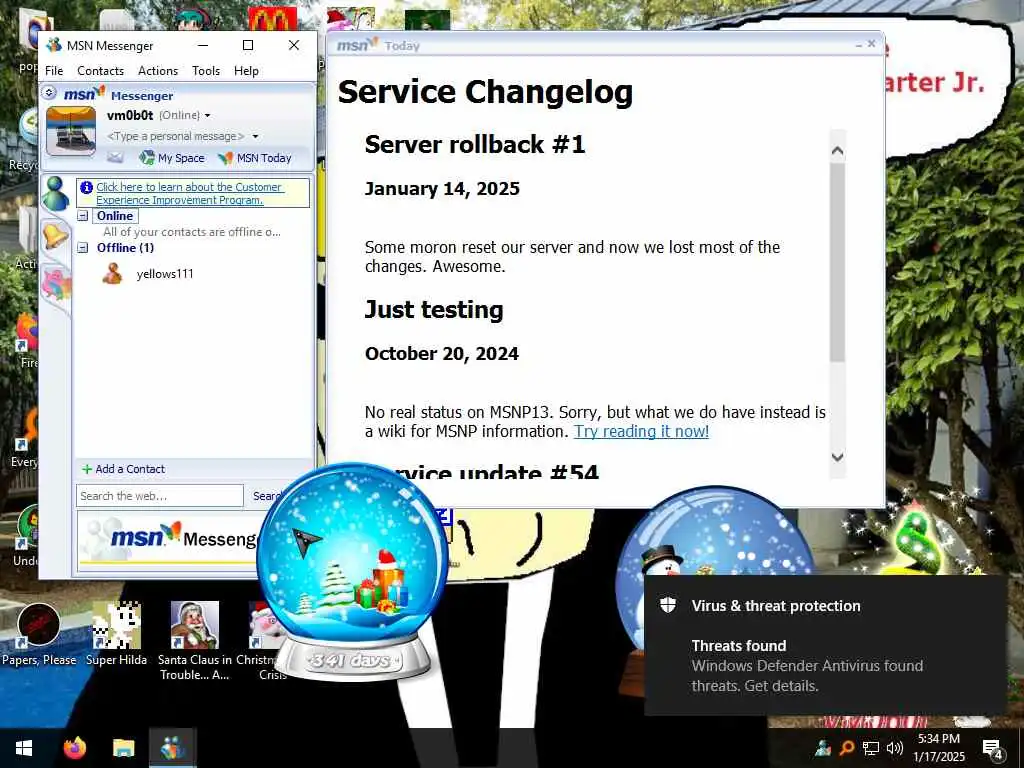Click the MSN Messenger taskbar button

(x=172, y=748)
